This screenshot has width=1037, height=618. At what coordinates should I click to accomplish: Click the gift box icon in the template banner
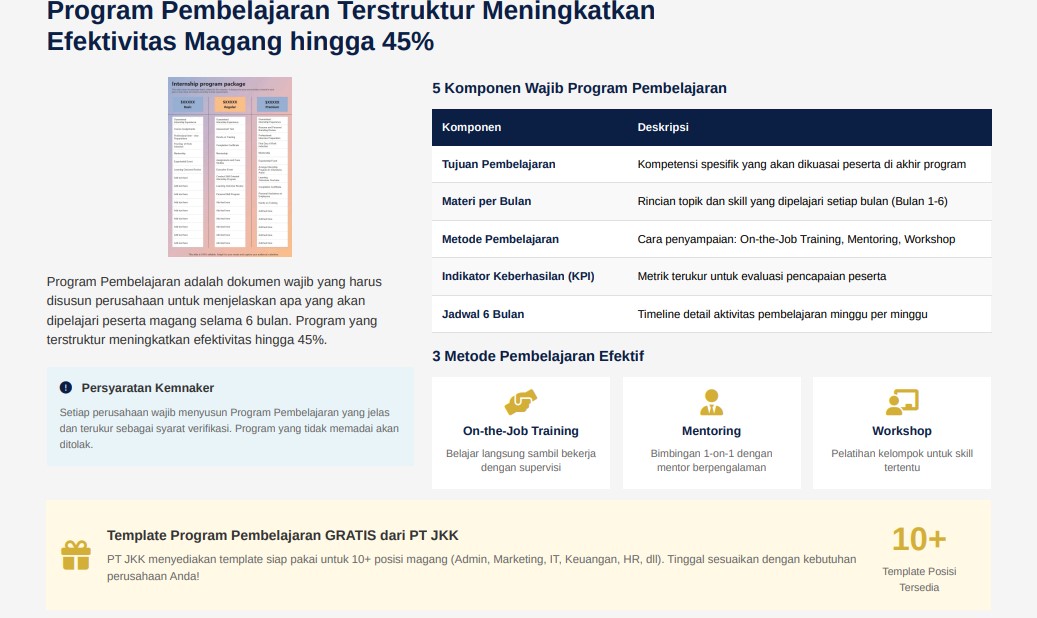point(76,555)
